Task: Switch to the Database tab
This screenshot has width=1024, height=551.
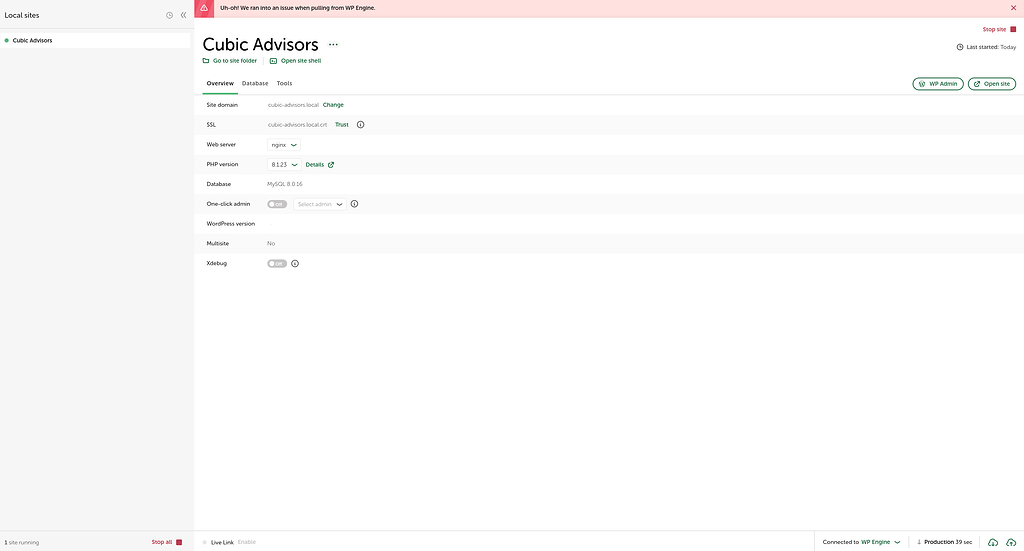Action: (x=255, y=84)
